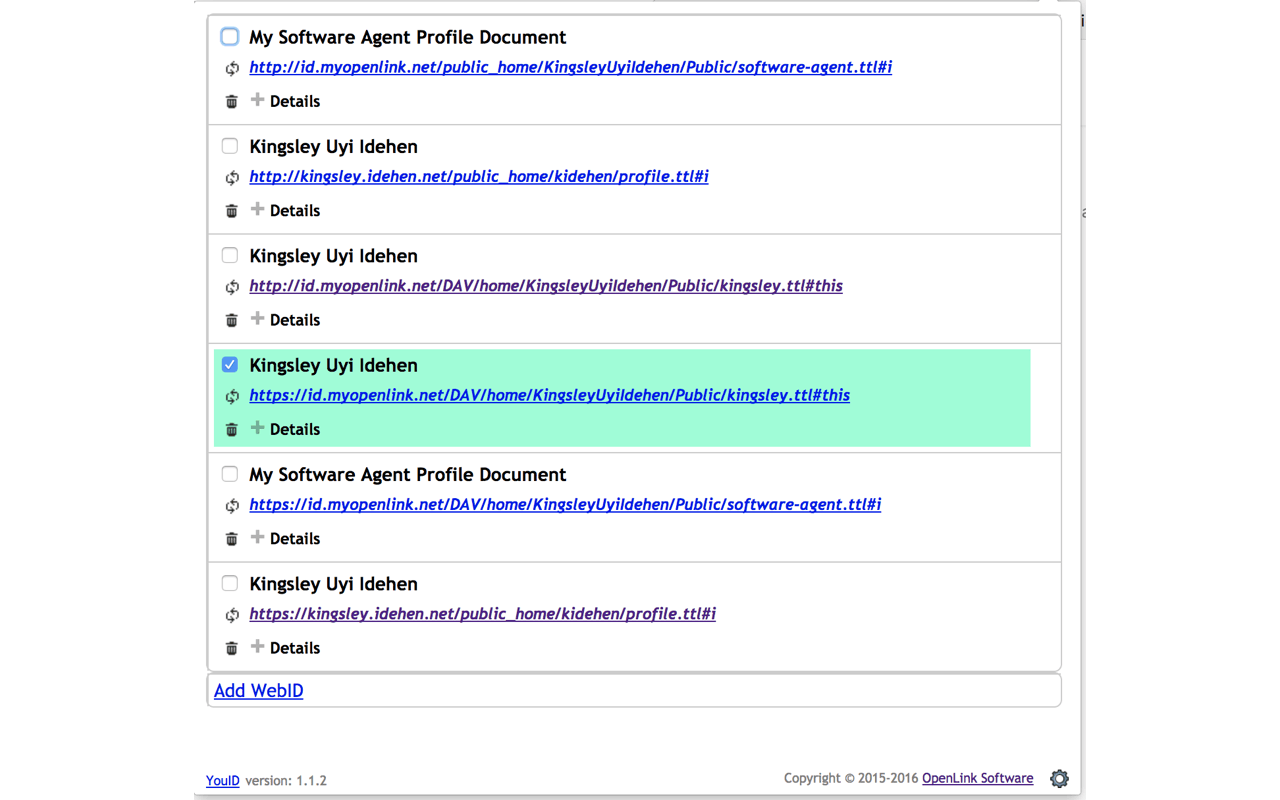This screenshot has width=1280, height=800.
Task: Follow https://id.myopenlink.net/DAV software-agent.ttl#i link
Action: (565, 504)
